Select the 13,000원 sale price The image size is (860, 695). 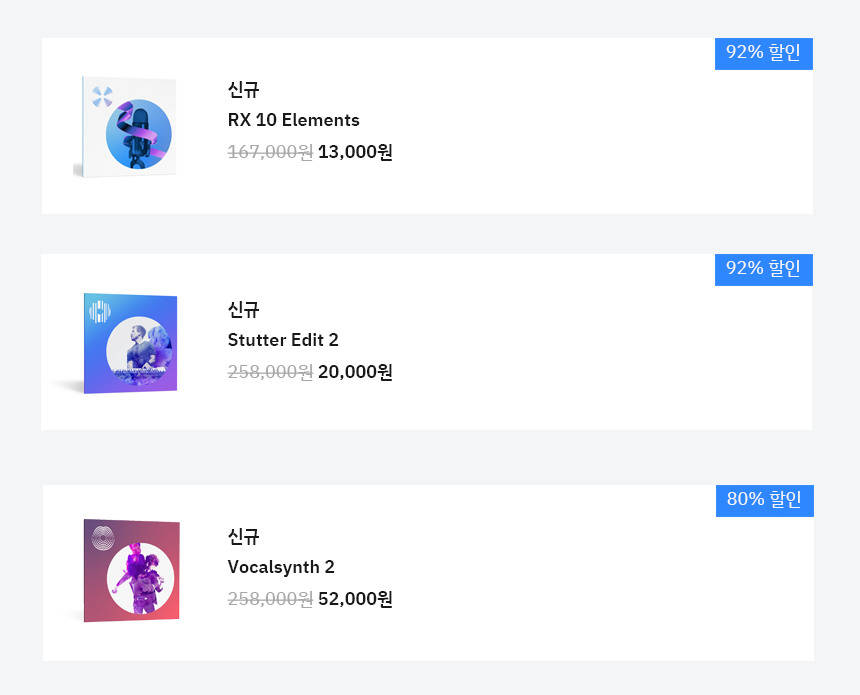tap(355, 152)
